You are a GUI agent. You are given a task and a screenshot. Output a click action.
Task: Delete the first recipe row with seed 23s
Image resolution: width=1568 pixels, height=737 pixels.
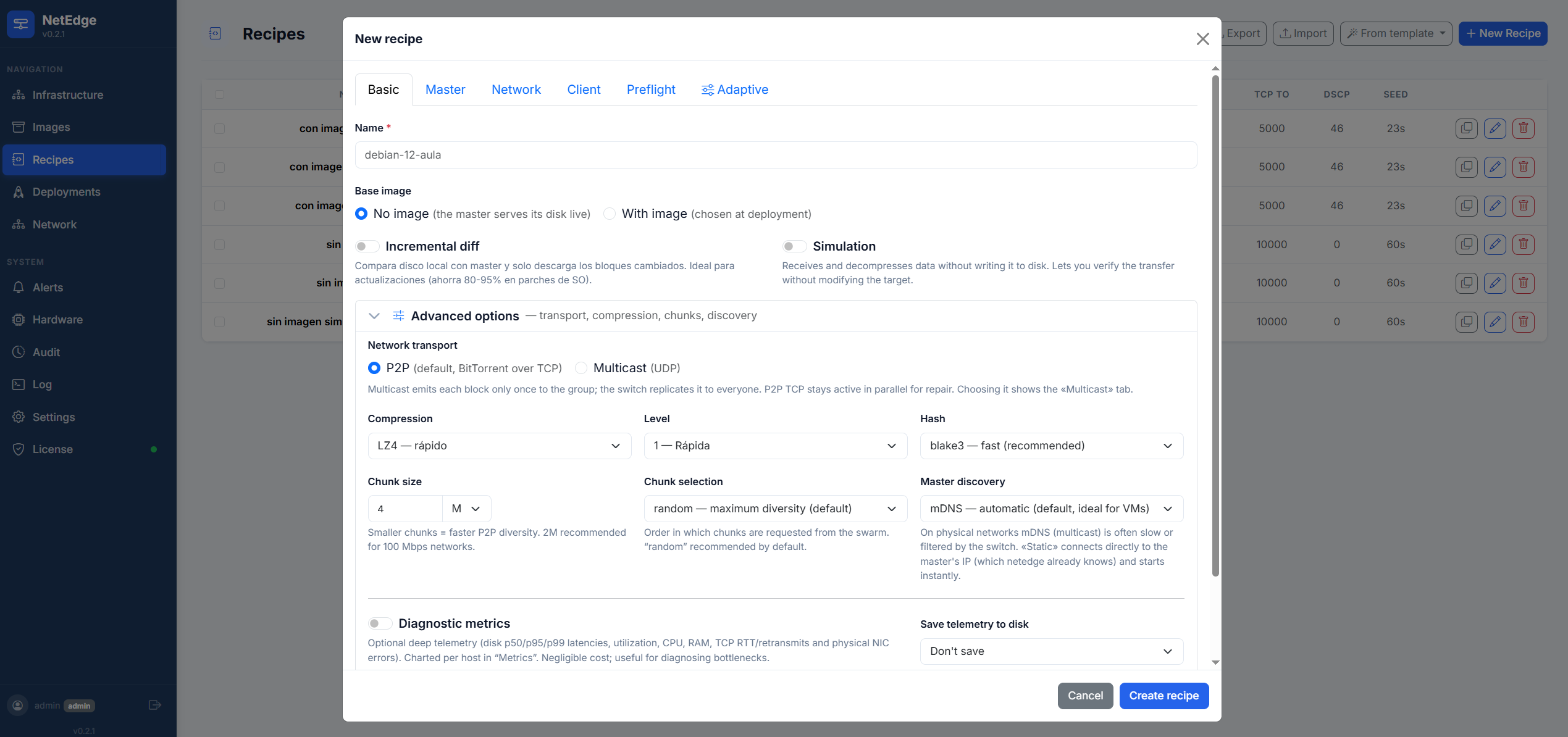click(x=1524, y=128)
